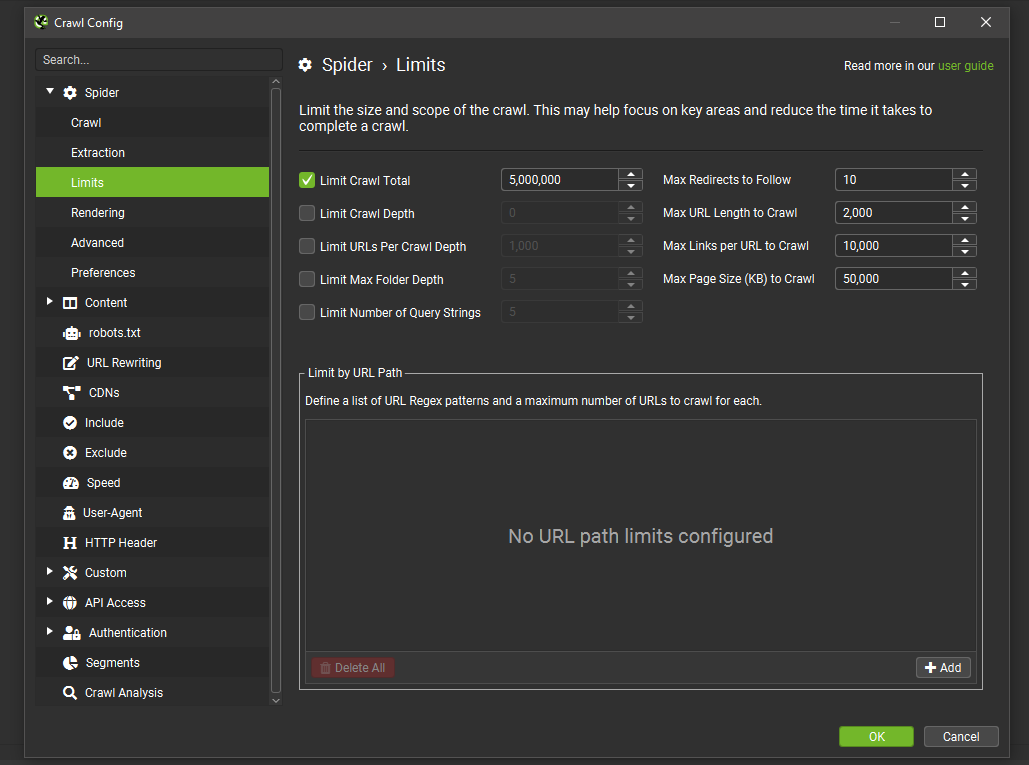1029x765 pixels.
Task: Click the sidebar Search field
Action: coord(159,60)
